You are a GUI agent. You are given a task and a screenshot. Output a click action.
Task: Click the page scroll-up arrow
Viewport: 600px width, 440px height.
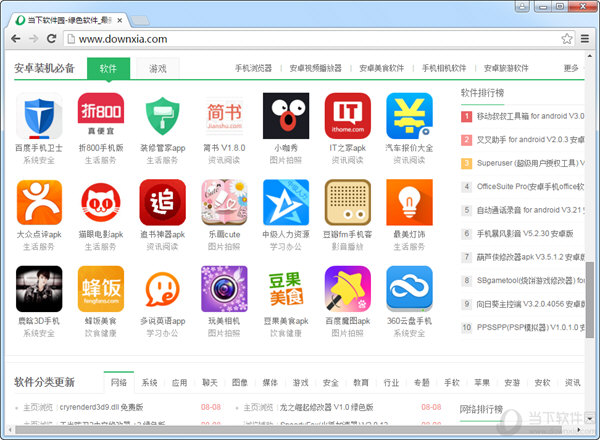tap(590, 56)
